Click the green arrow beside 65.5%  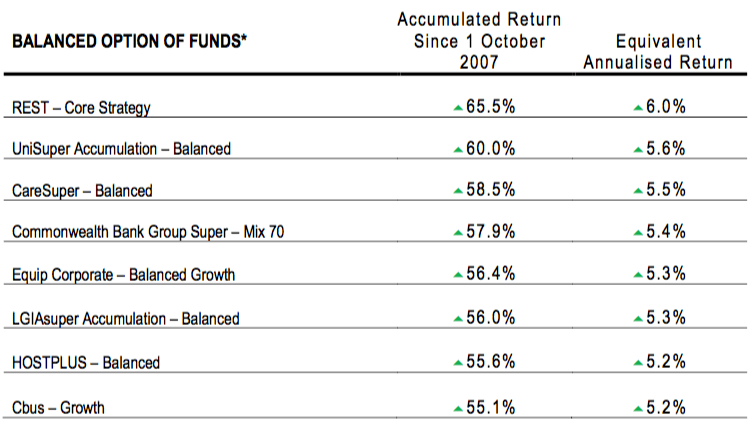(456, 107)
